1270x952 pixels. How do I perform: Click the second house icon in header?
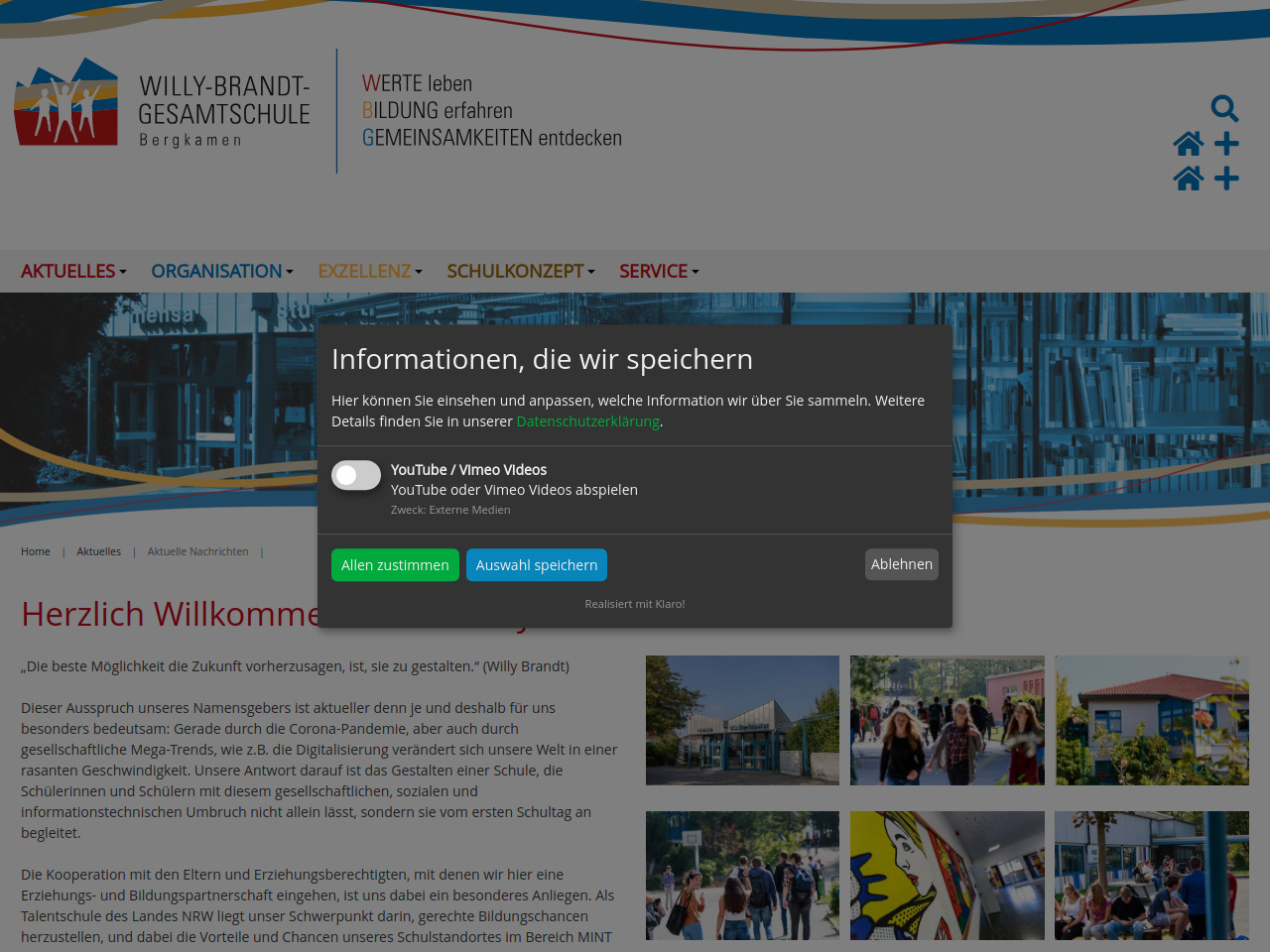click(1188, 178)
